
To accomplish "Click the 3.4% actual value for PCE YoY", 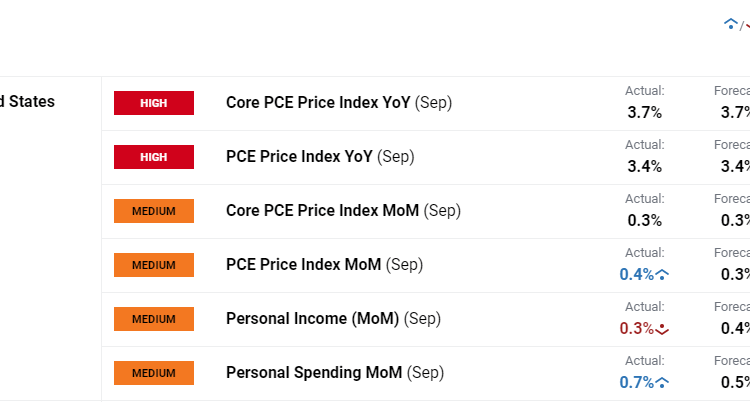I will [644, 166].
